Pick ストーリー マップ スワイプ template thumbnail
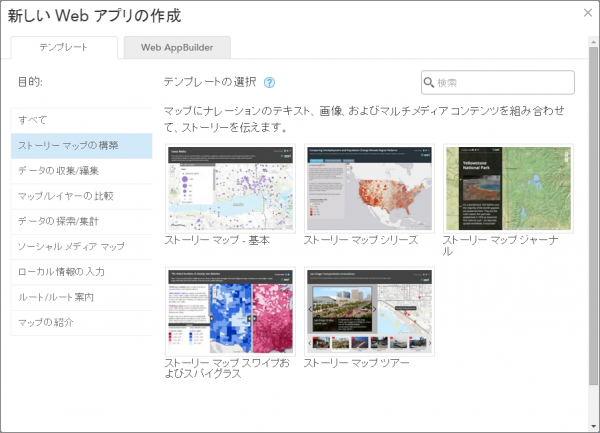Image resolution: width=600 pixels, height=433 pixels. click(229, 311)
